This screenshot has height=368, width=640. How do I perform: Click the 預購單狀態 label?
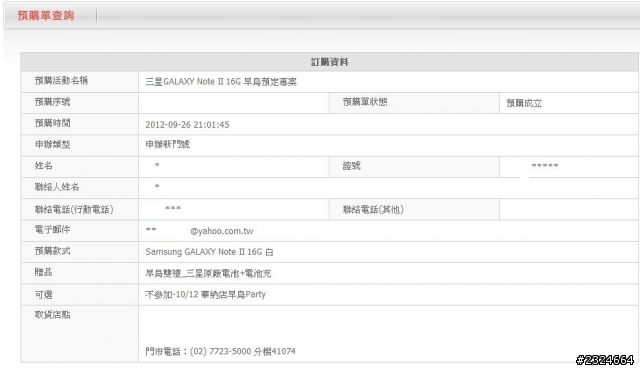[x=365, y=102]
